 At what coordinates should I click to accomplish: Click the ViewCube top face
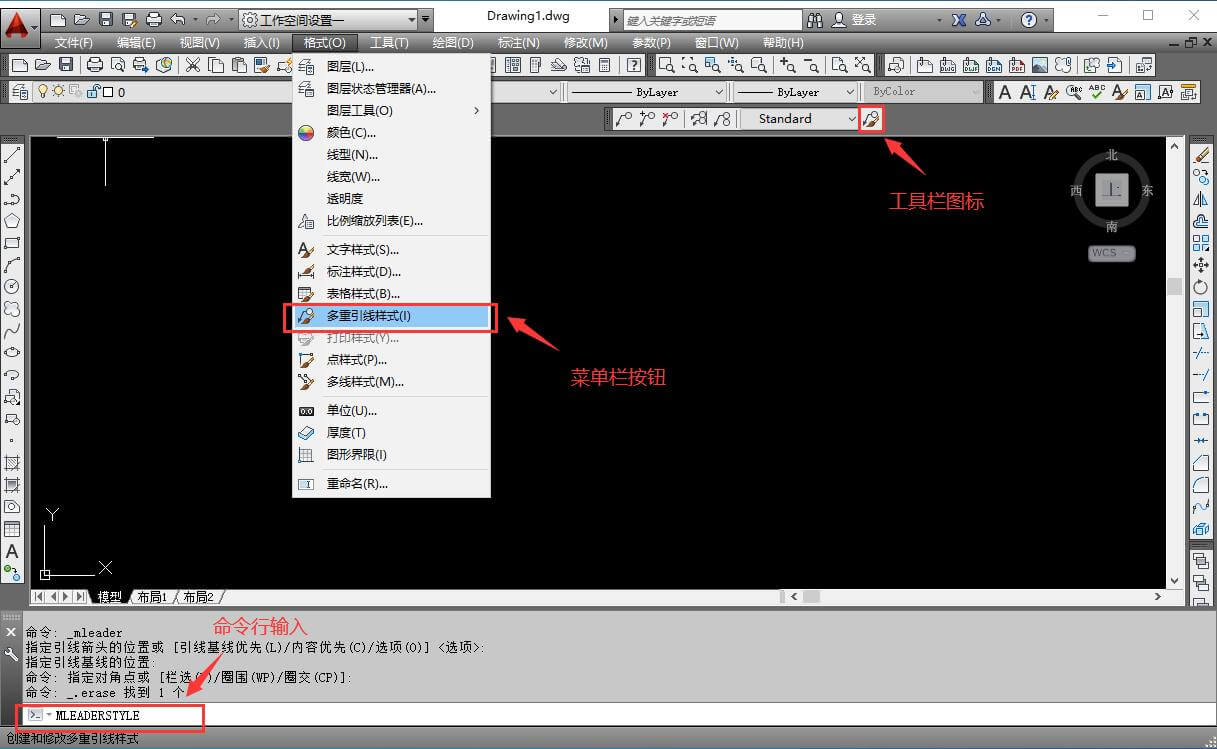pyautogui.click(x=1111, y=190)
